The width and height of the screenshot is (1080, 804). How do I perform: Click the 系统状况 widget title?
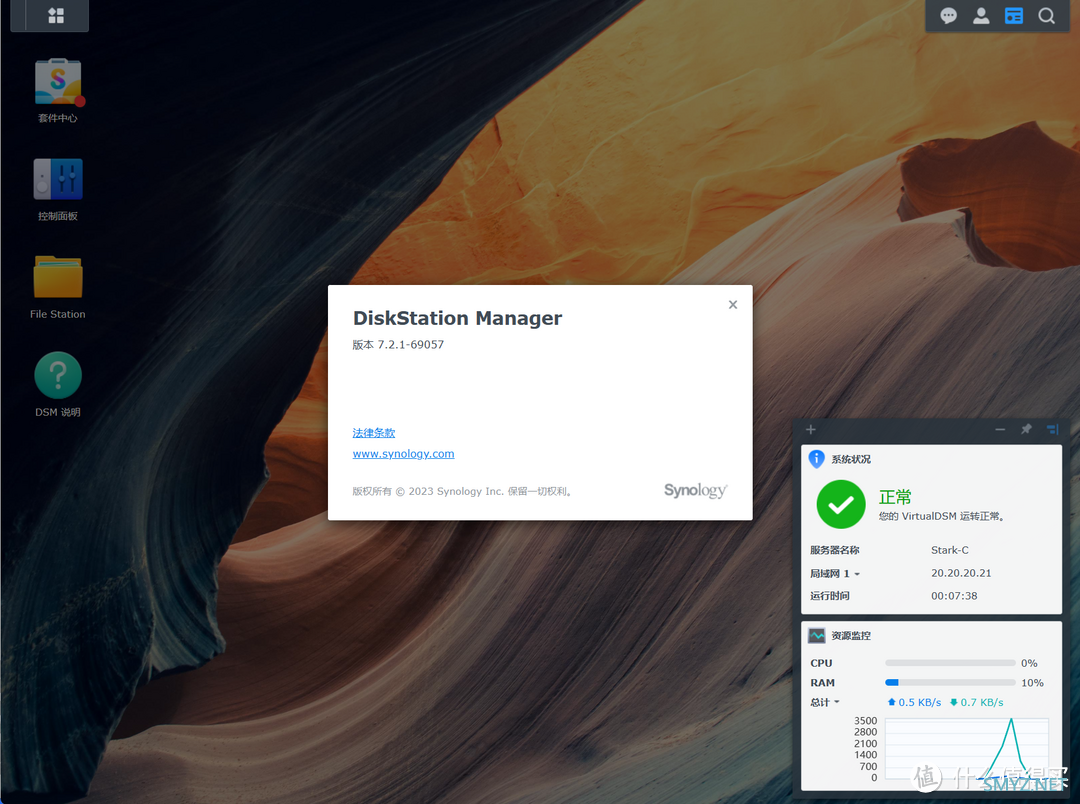[x=851, y=460]
